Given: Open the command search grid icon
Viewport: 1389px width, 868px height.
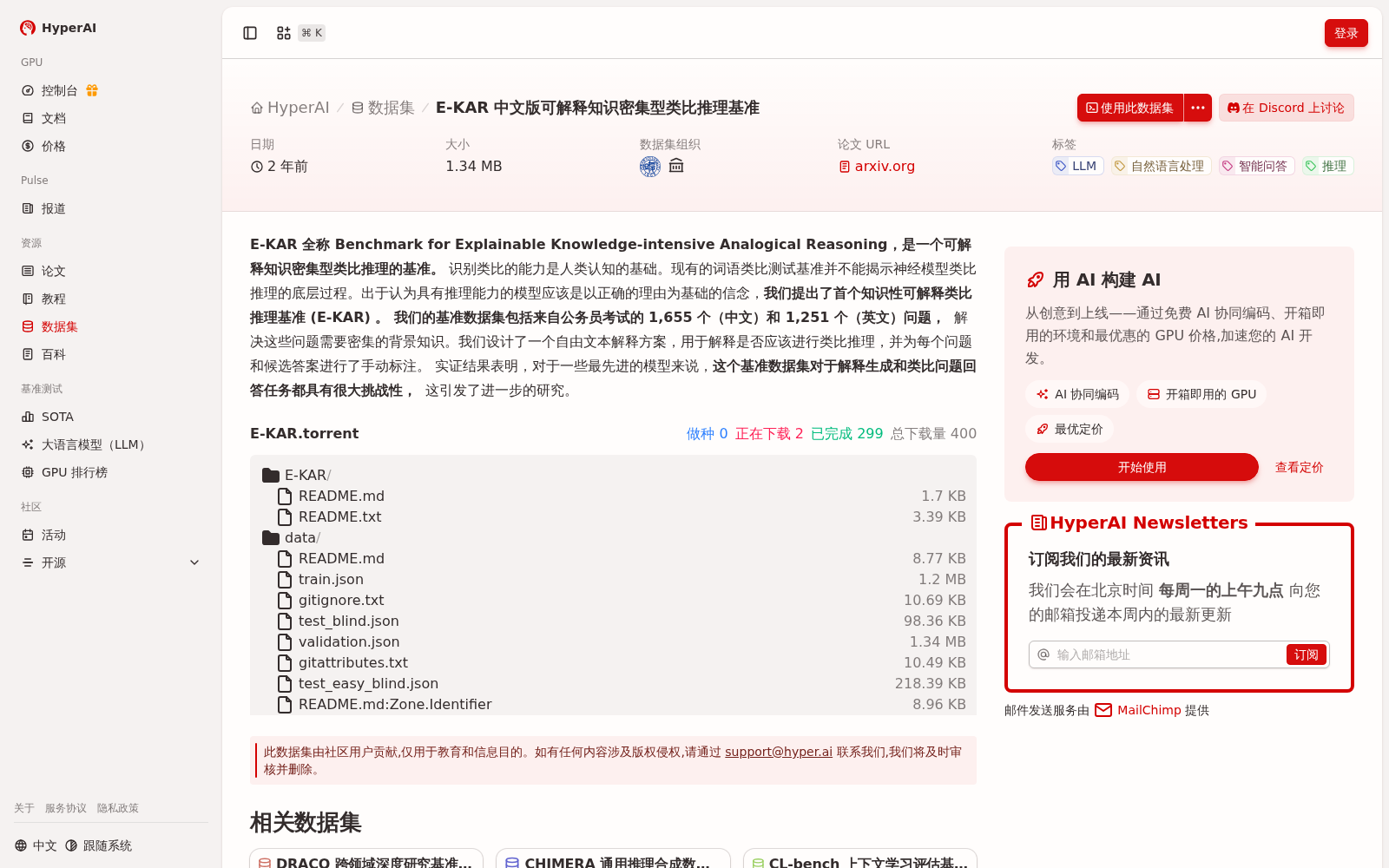Looking at the screenshot, I should pos(284,33).
